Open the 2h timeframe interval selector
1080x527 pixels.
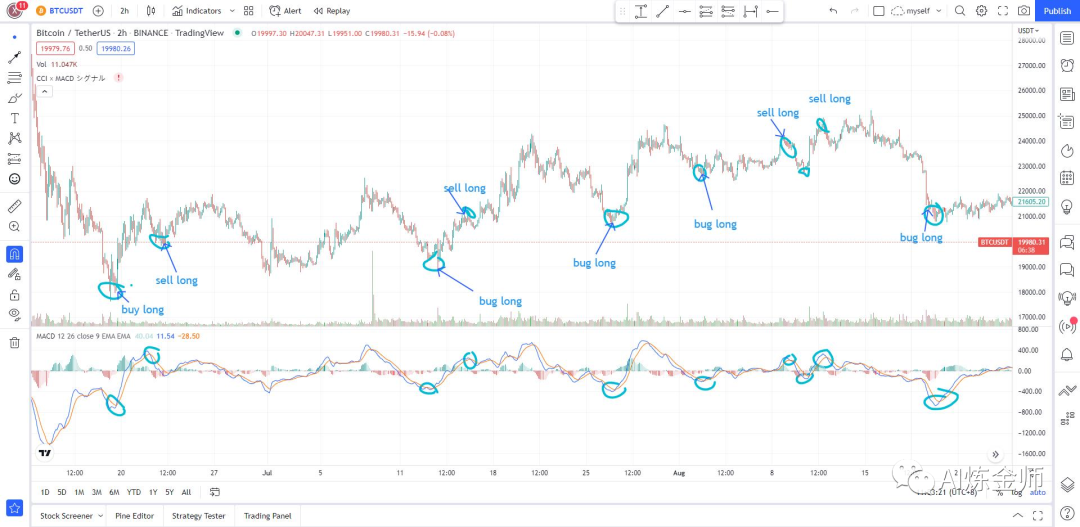pyautogui.click(x=124, y=11)
